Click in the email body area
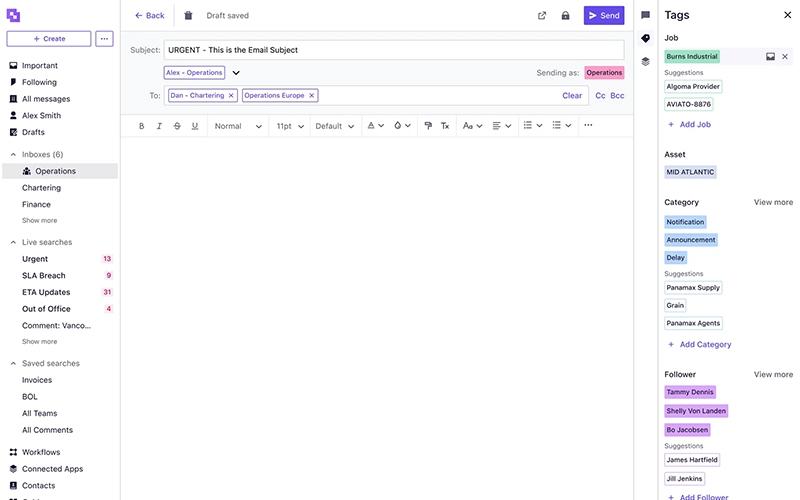Viewport: 800px width, 500px height. 377,316
